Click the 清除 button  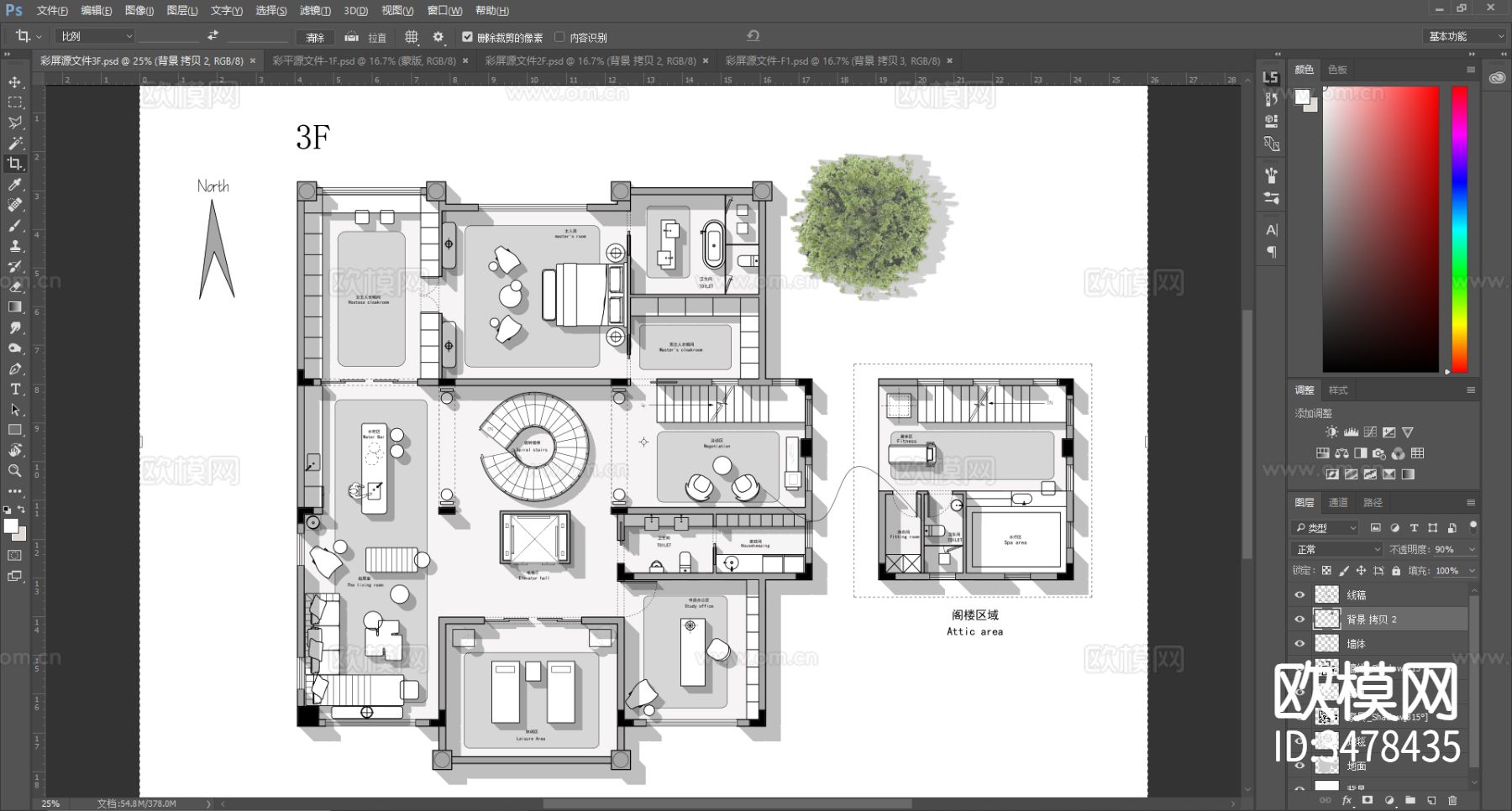(315, 38)
